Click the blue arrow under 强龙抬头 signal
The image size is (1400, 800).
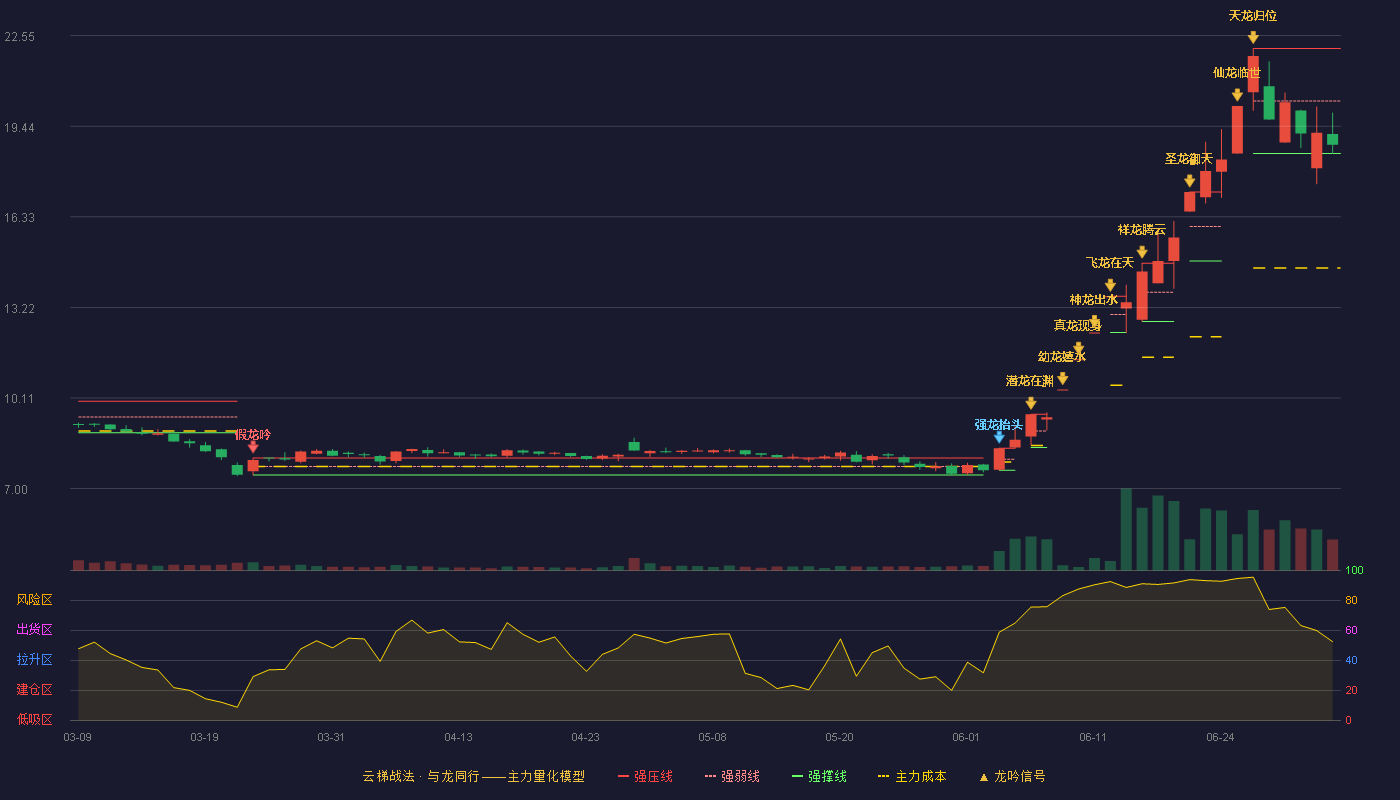(999, 437)
